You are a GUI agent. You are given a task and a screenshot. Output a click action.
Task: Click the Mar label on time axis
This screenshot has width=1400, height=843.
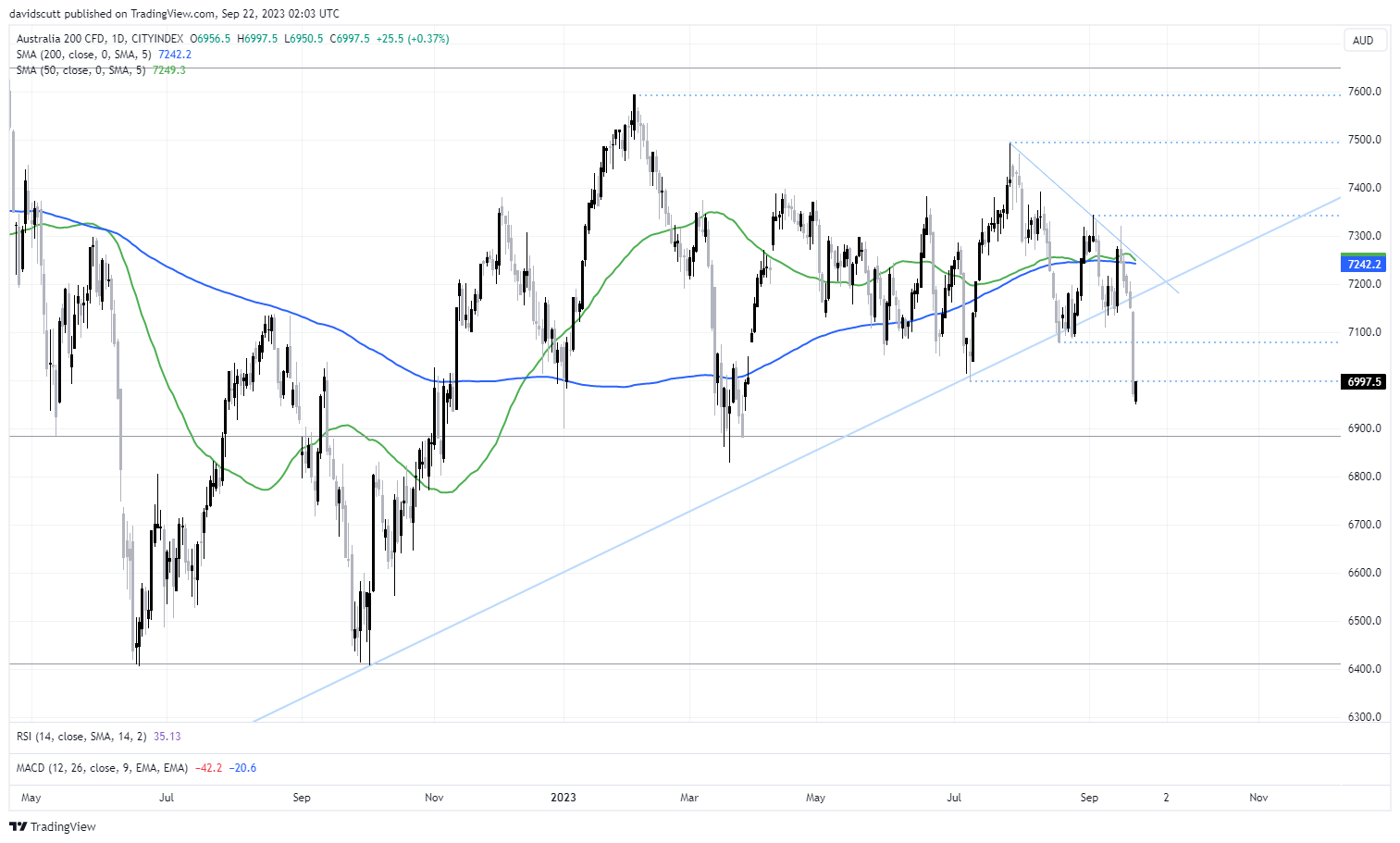pyautogui.click(x=689, y=798)
